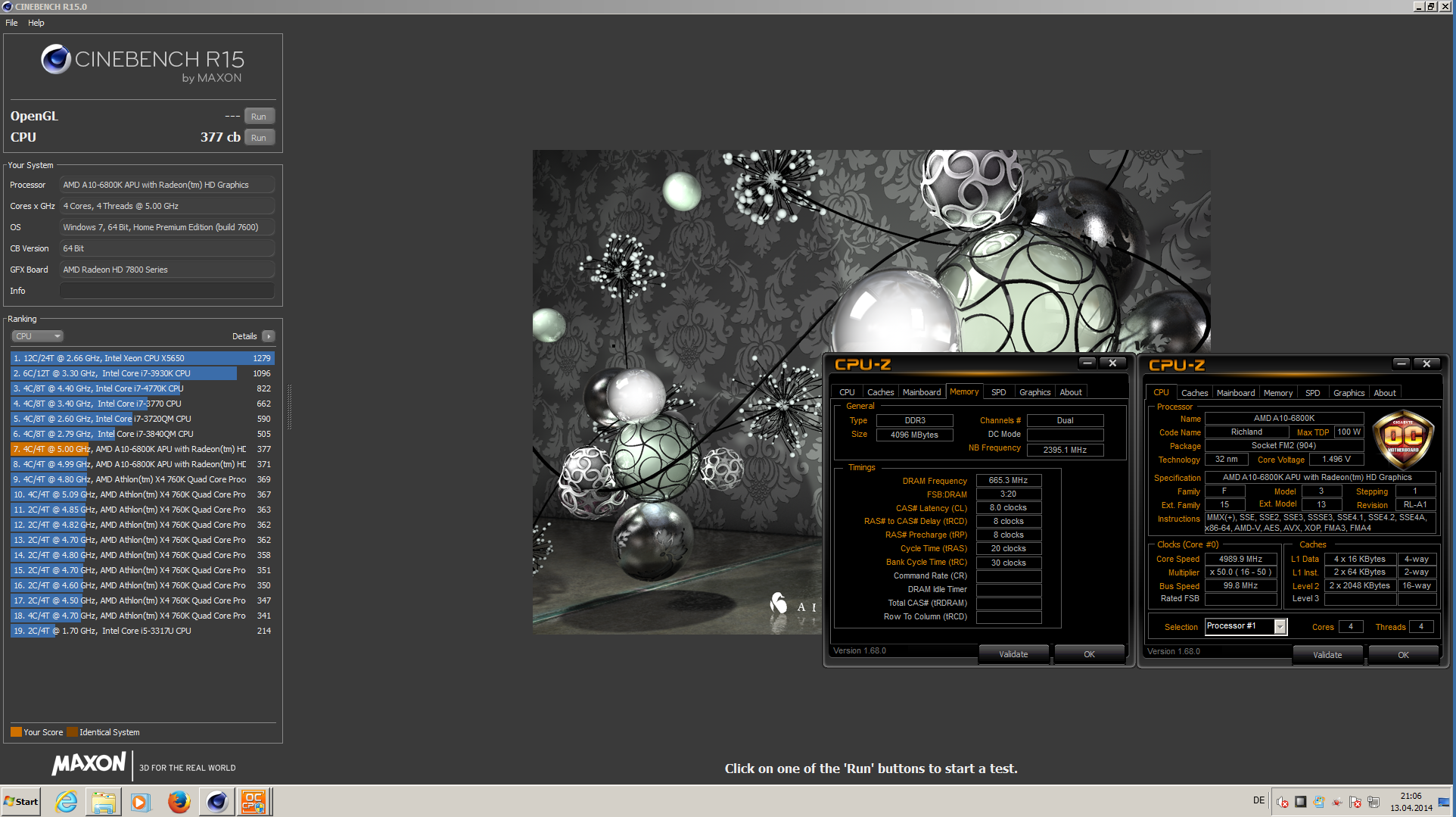Screen dimensions: 1456x817
Task: Click Validate in right CPU-Z window
Action: pyautogui.click(x=1327, y=655)
